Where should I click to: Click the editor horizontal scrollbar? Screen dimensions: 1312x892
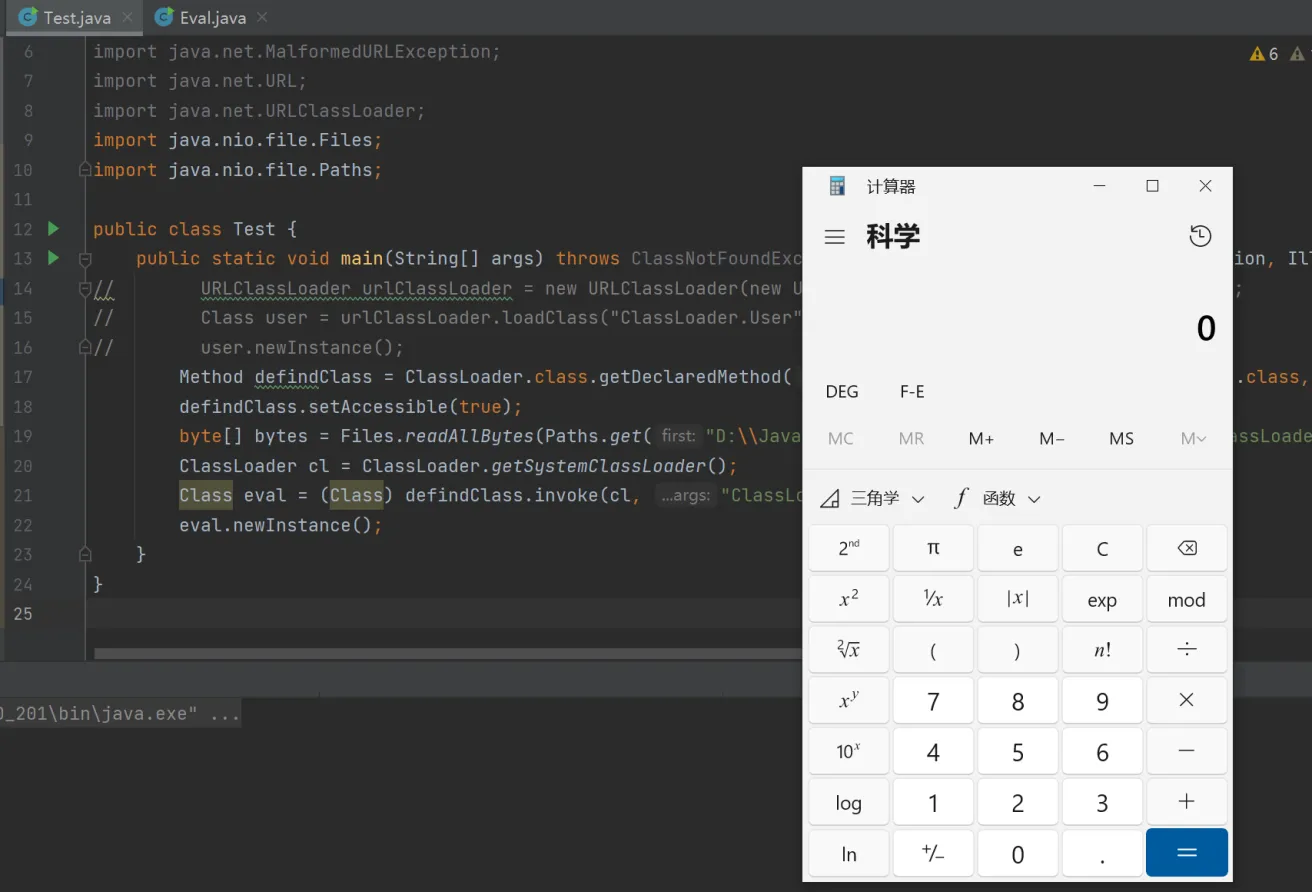448,654
